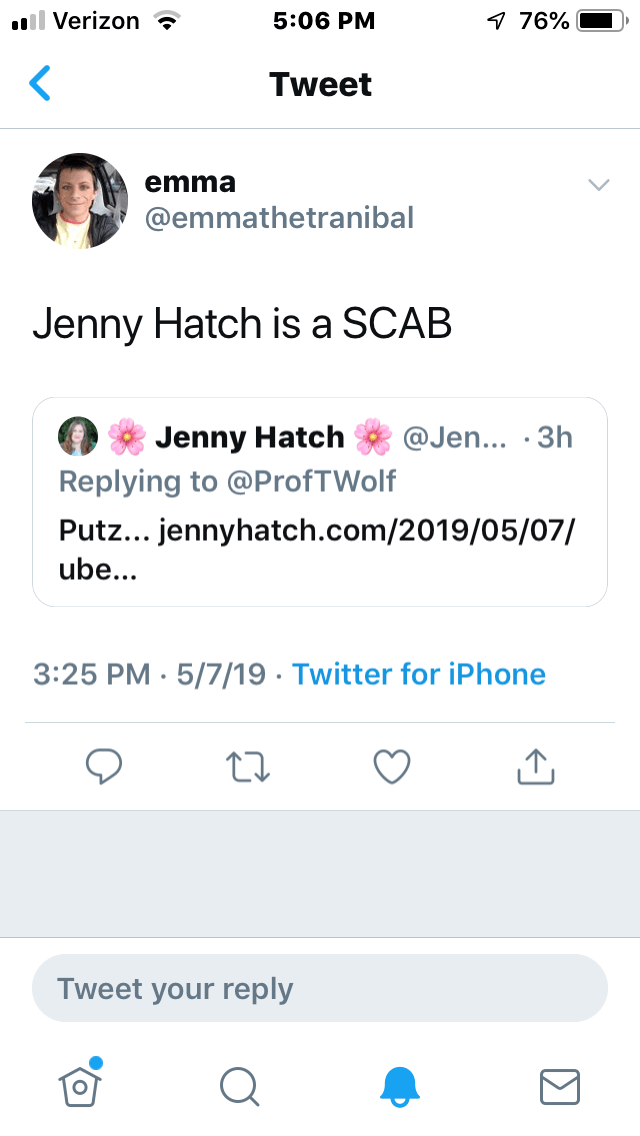This screenshot has height=1136, width=640.
Task: Open the Messages envelope tab
Action: 559,1086
